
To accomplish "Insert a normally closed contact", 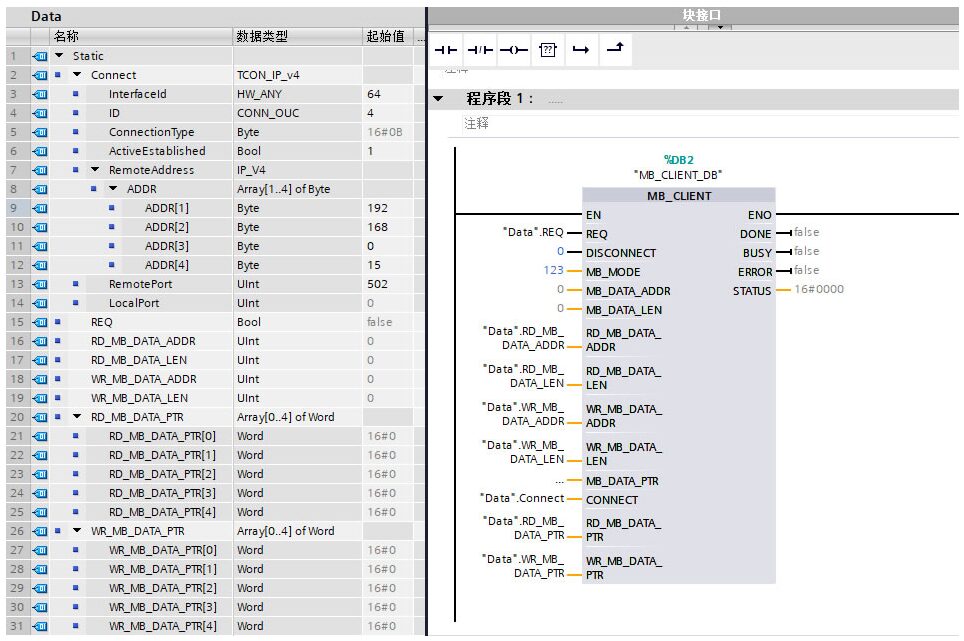I will pyautogui.click(x=480, y=50).
